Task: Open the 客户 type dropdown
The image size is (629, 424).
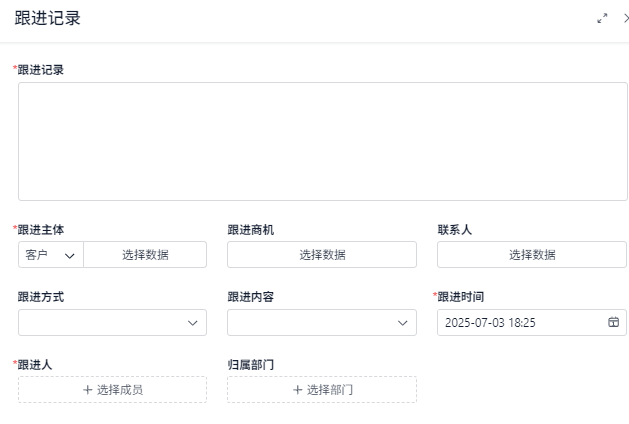Action: tap(50, 255)
